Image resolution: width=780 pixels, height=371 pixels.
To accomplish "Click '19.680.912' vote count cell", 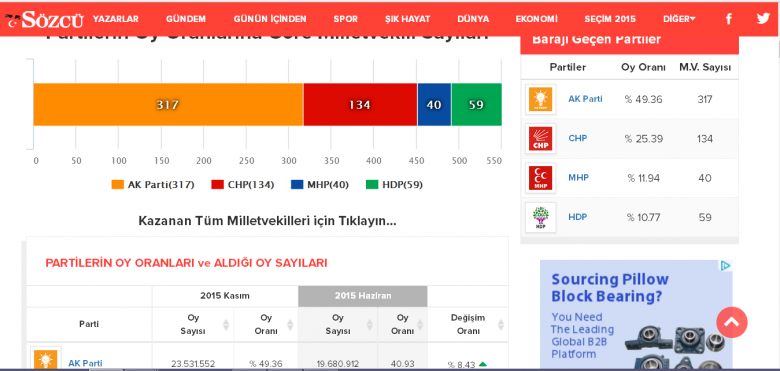I will [x=338, y=364].
